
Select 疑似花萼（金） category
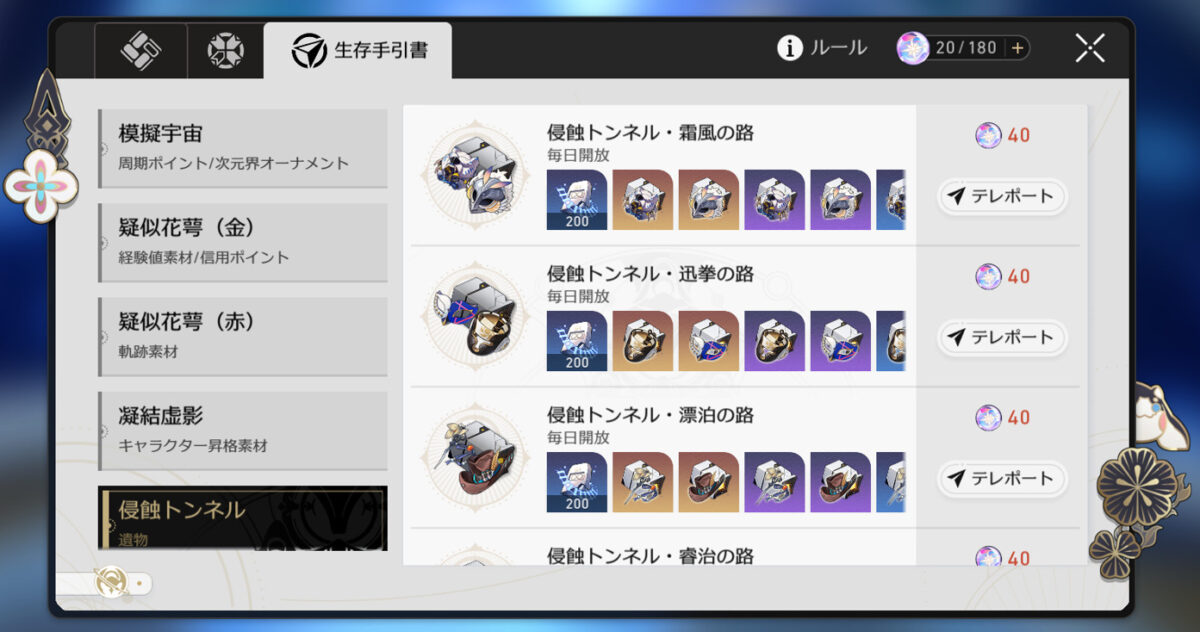(243, 243)
